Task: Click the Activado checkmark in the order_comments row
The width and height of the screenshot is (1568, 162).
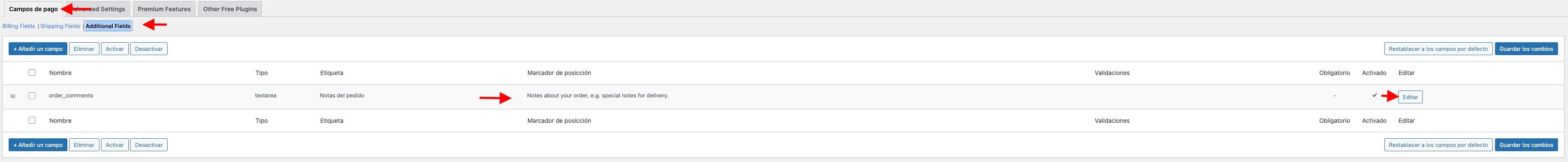Action: point(1374,95)
